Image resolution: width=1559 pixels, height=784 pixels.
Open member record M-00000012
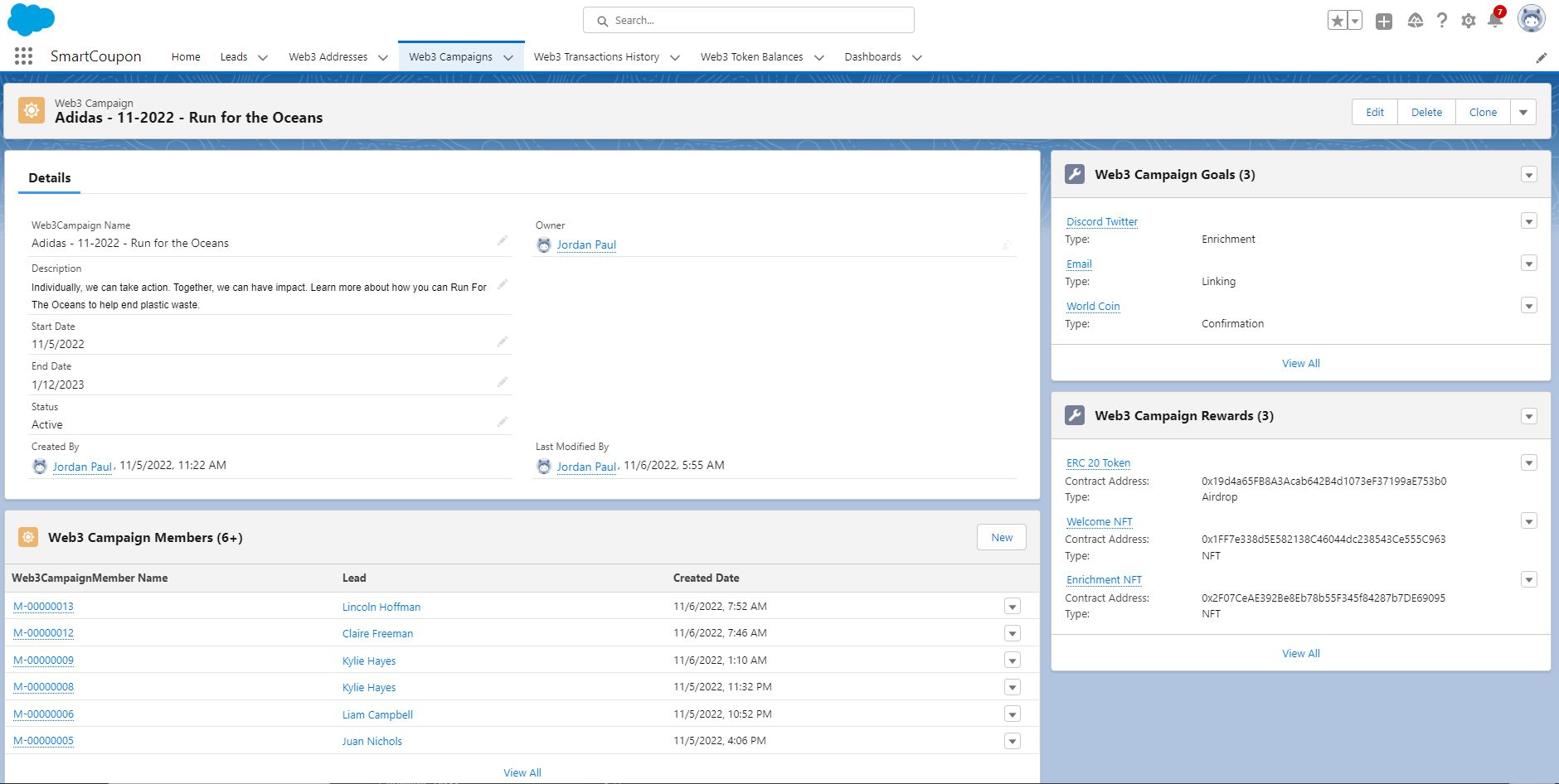tap(43, 633)
